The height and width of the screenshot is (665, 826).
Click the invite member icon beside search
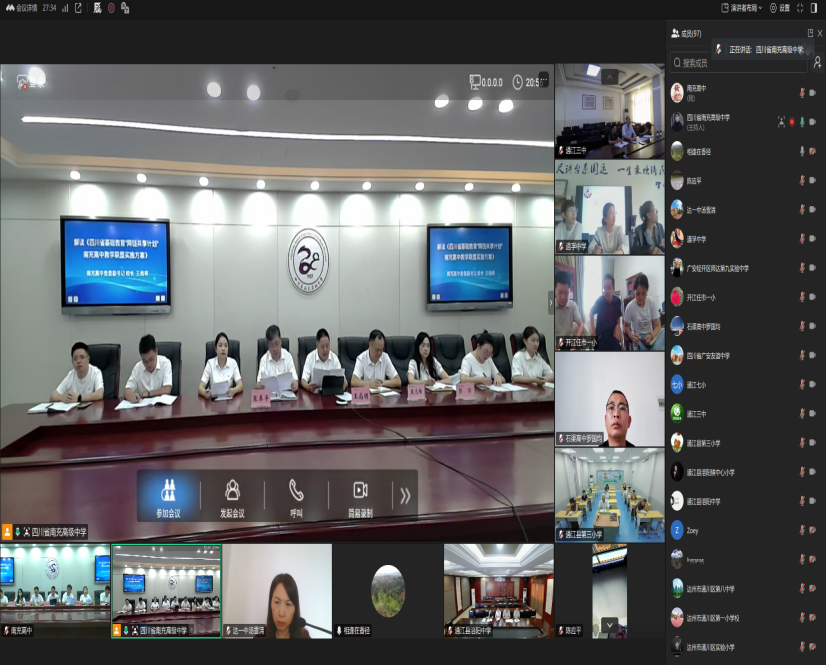pyautogui.click(x=817, y=63)
